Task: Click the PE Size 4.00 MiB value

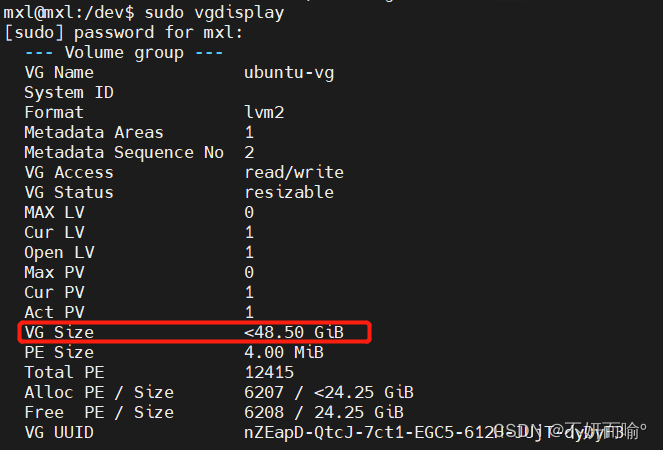Action: [284, 352]
